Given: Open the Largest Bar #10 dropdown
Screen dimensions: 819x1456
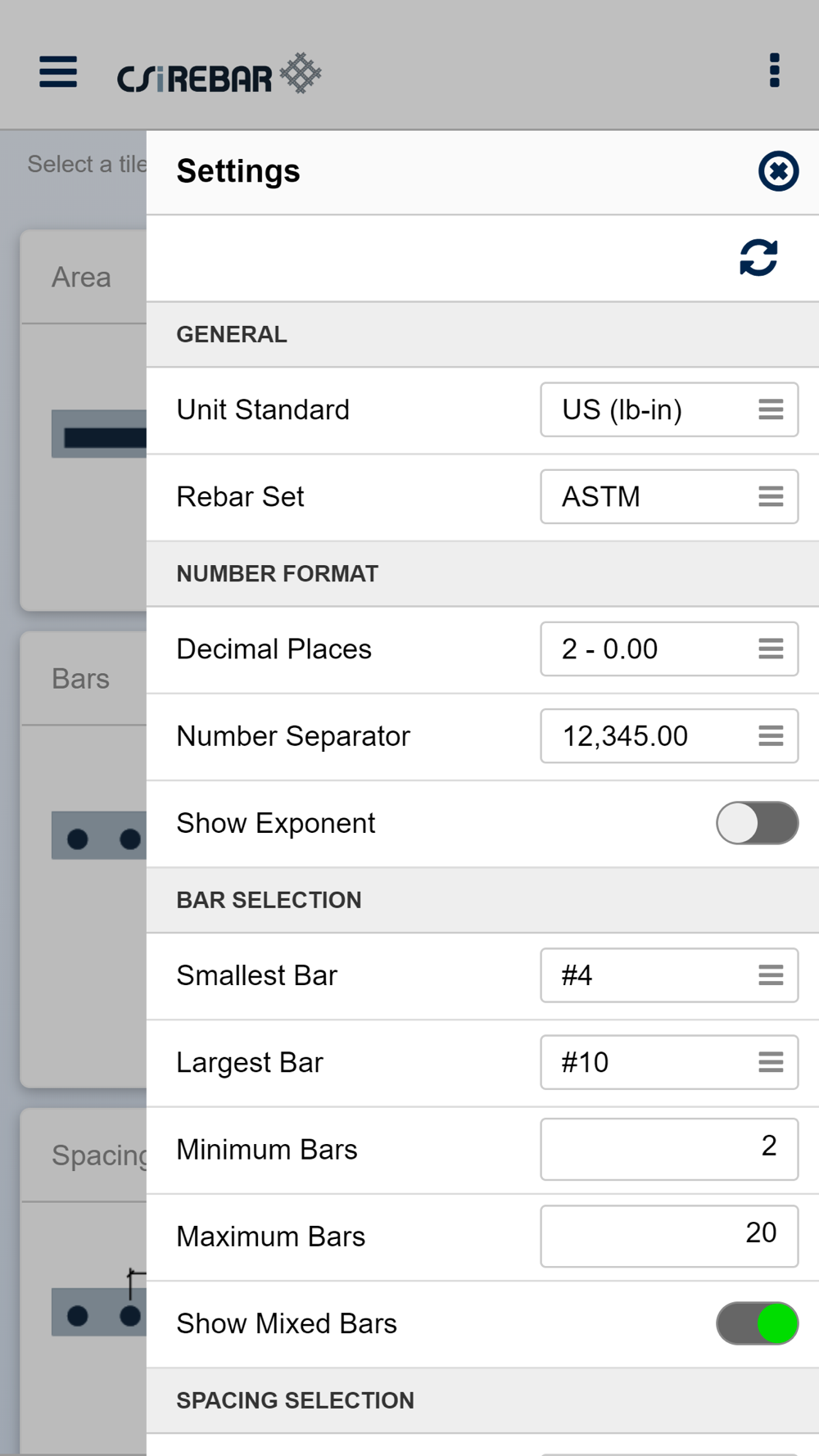Looking at the screenshot, I should tap(669, 1062).
